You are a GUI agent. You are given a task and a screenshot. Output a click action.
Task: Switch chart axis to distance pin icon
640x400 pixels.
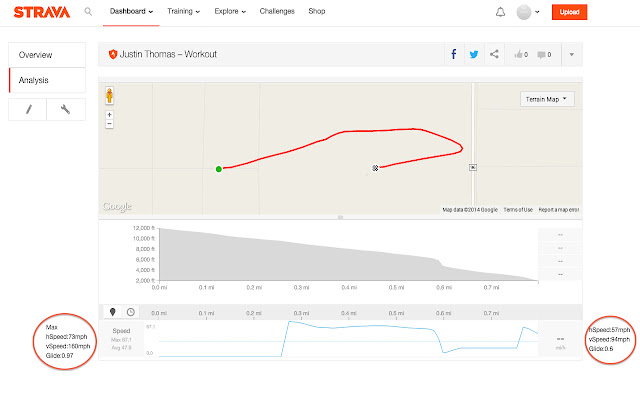[x=113, y=312]
